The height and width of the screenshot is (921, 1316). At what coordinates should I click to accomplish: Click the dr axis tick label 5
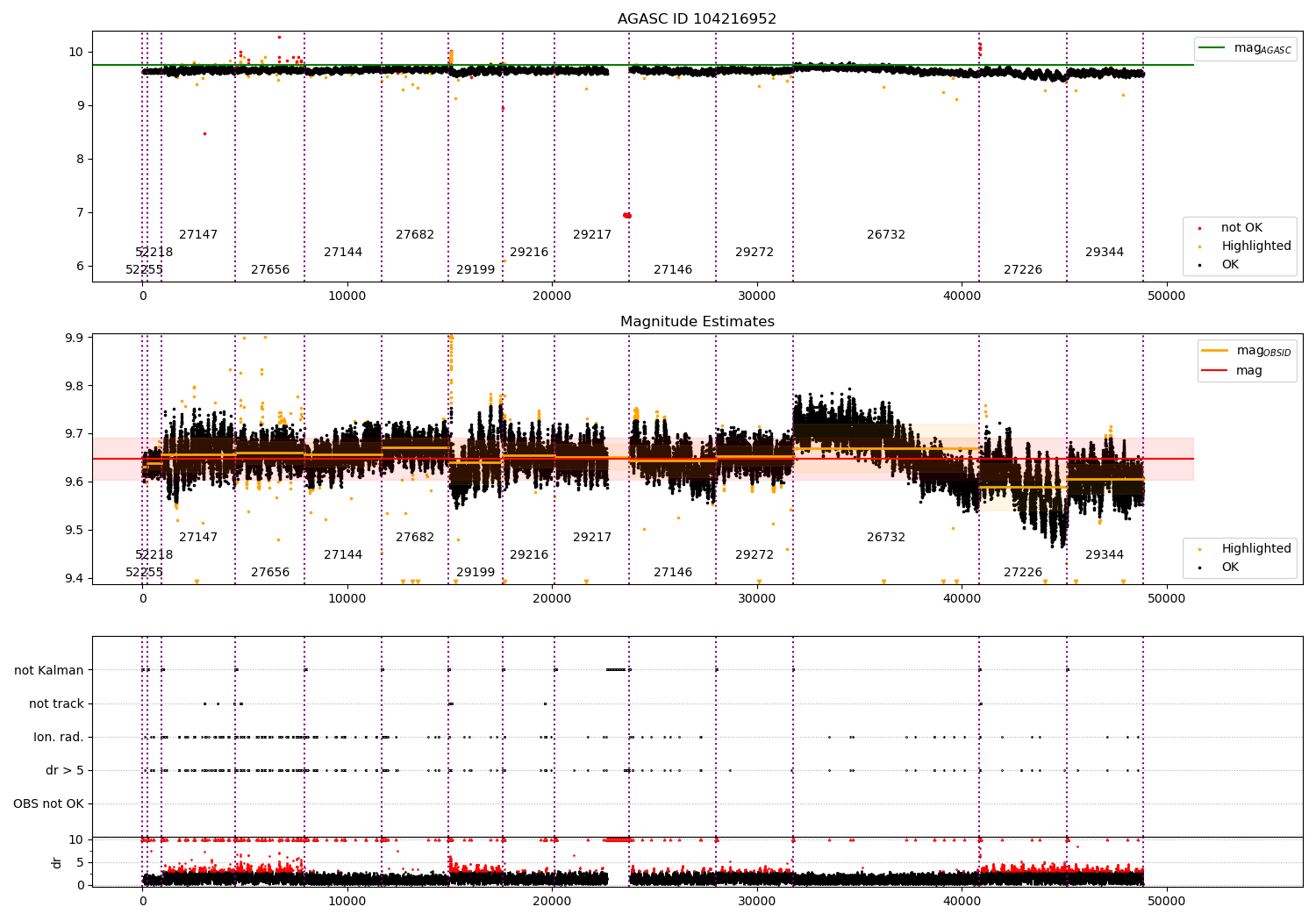click(81, 862)
